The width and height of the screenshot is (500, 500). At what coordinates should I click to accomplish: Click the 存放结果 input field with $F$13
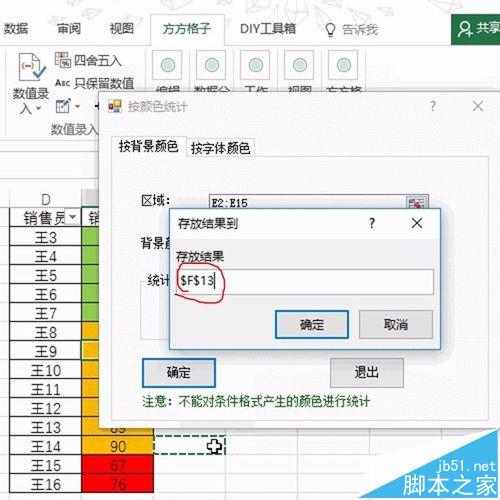[305, 282]
